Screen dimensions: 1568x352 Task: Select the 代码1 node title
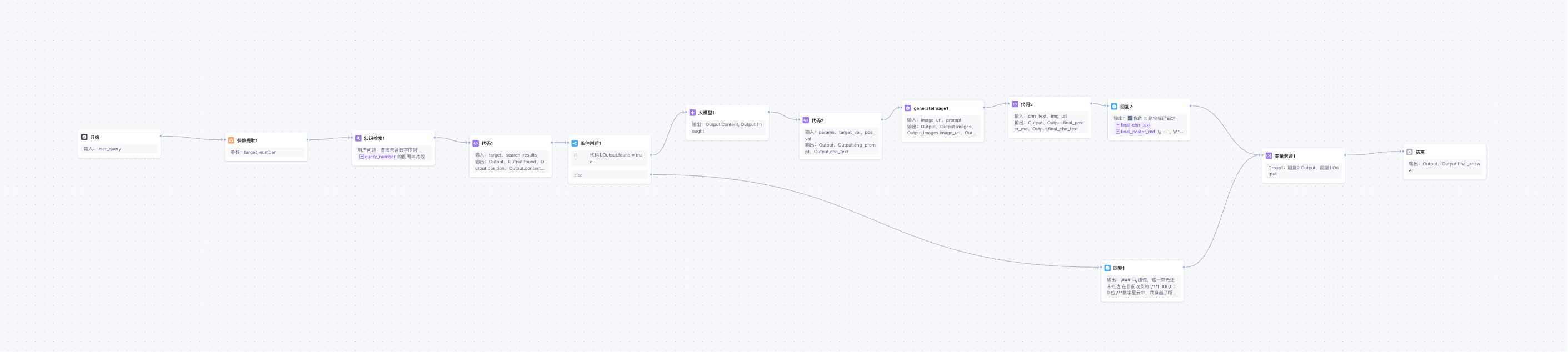pyautogui.click(x=487, y=143)
